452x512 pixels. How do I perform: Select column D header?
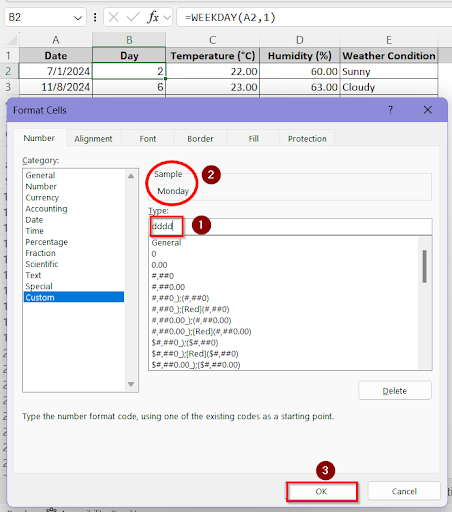(300, 40)
